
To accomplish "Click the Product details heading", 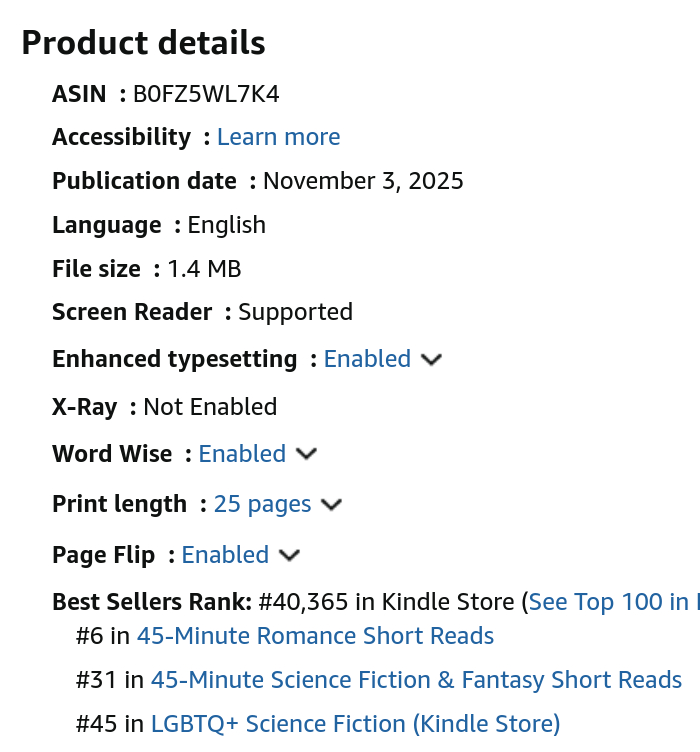I will (143, 43).
